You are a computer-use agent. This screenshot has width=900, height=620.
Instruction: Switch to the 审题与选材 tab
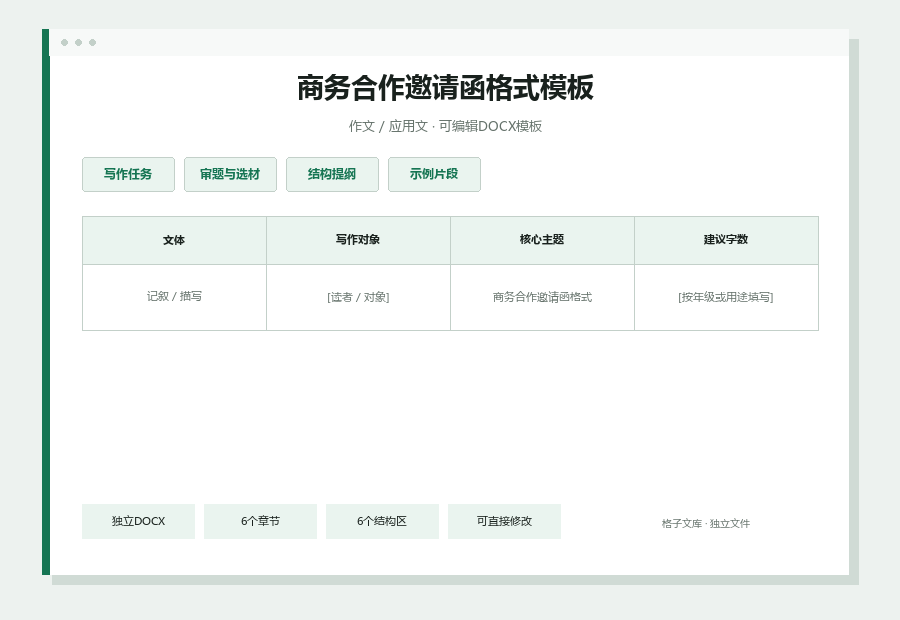[230, 175]
